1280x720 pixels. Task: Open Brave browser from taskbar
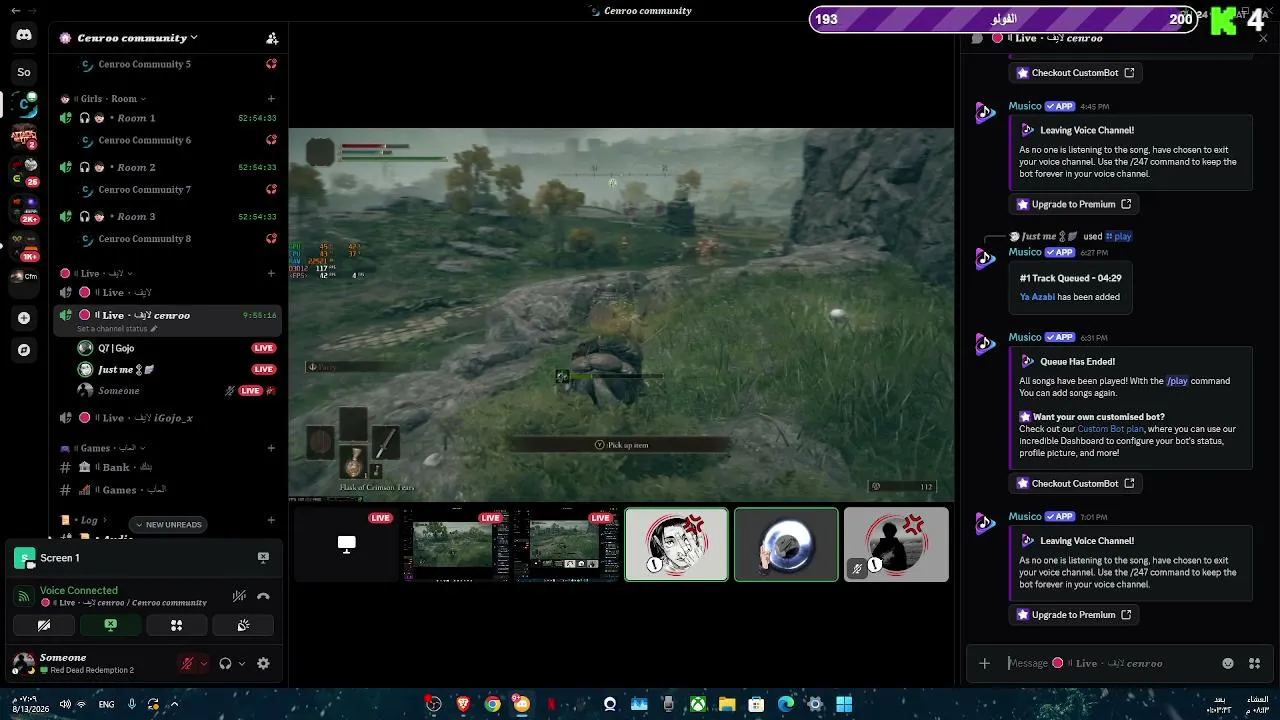point(463,704)
